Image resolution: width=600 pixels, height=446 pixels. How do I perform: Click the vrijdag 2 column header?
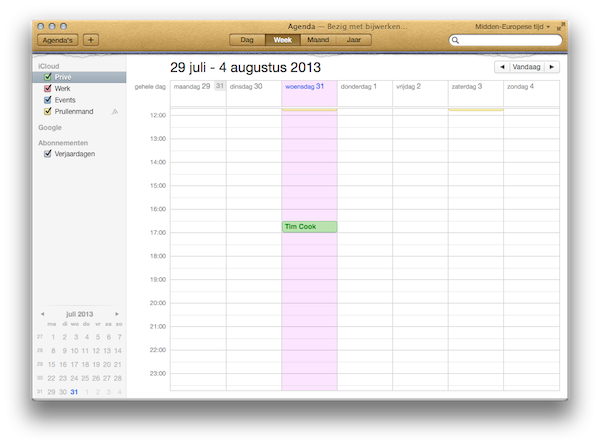click(x=408, y=86)
